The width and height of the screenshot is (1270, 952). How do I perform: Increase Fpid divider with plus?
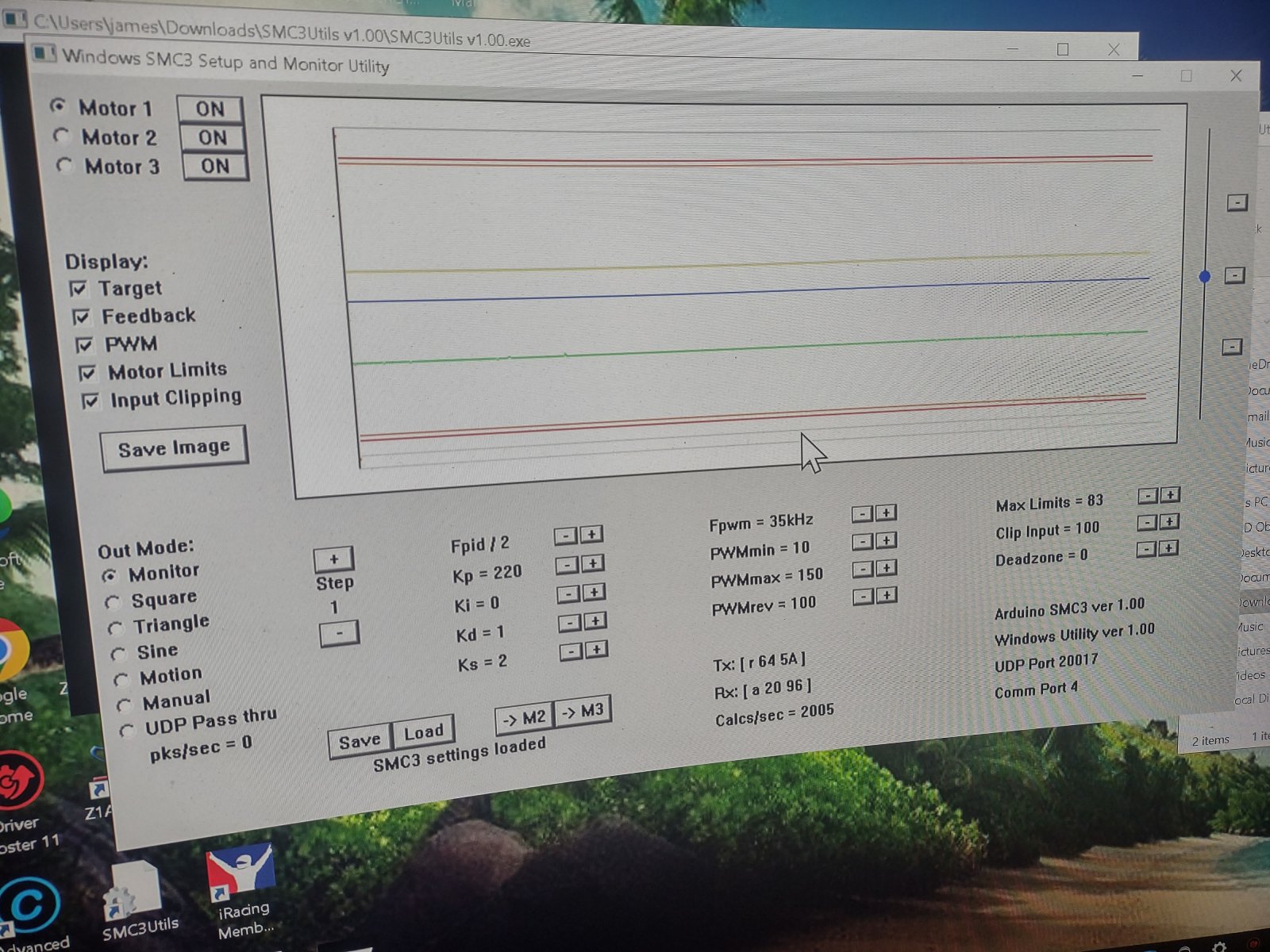591,534
